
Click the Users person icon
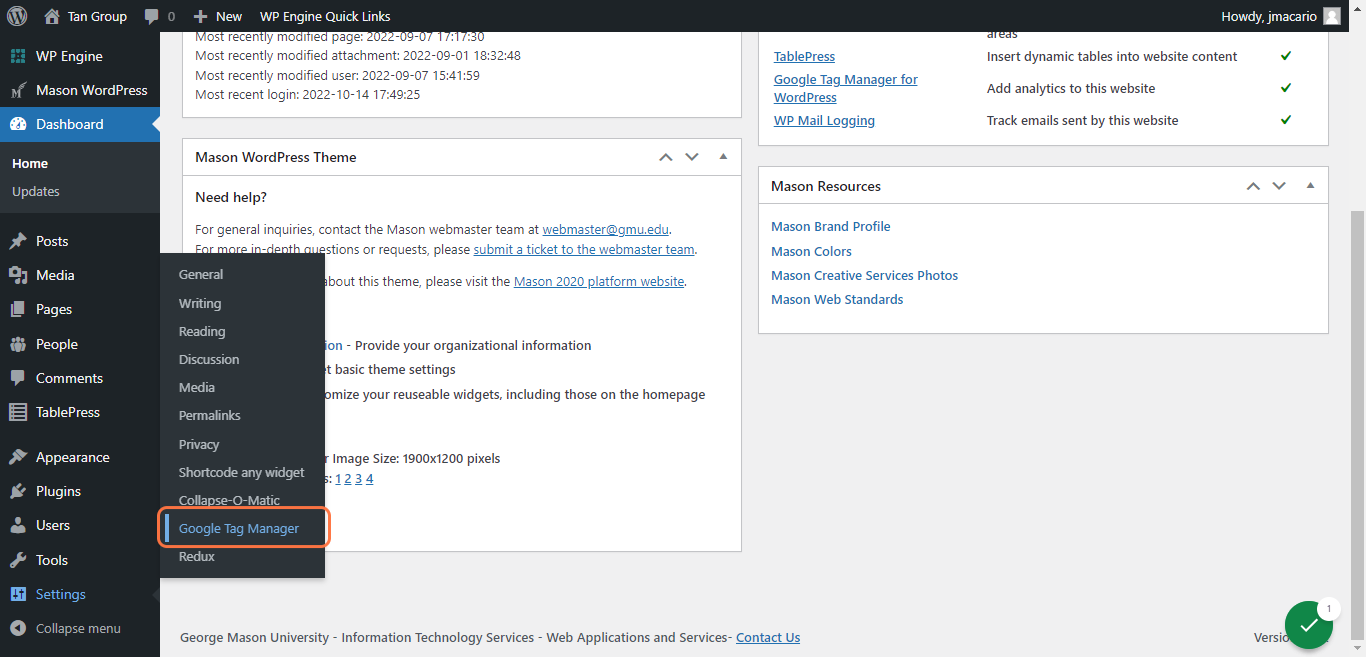[18, 525]
